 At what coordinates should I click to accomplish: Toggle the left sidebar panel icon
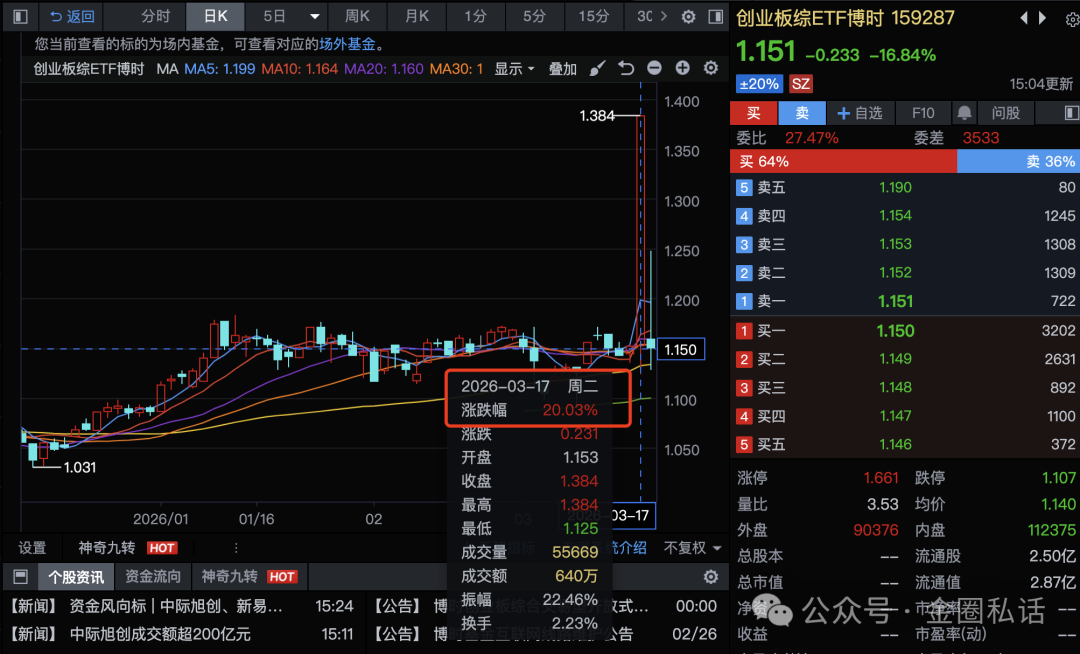pyautogui.click(x=21, y=17)
